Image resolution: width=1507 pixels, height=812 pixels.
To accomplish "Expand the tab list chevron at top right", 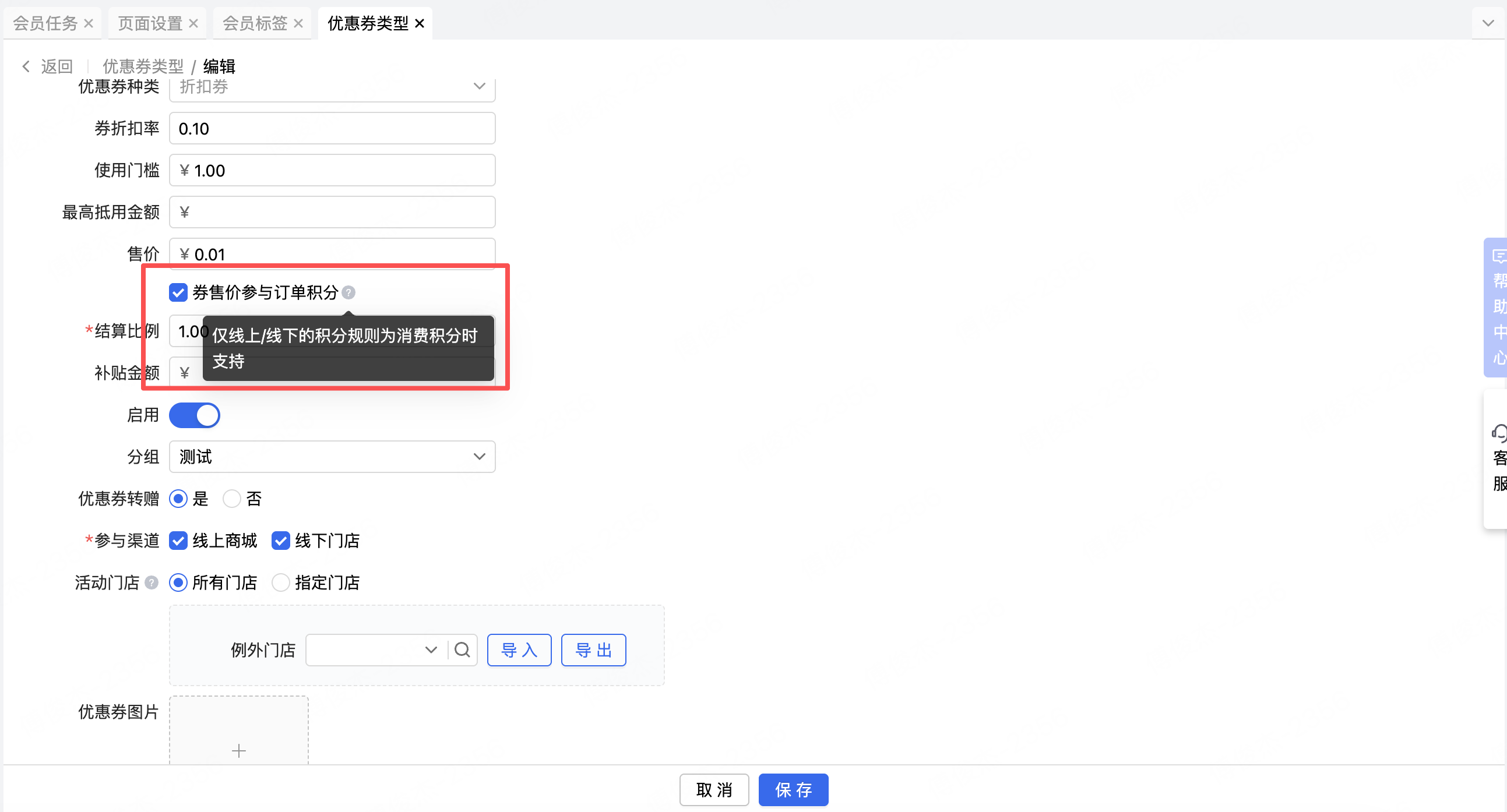I will 1488,23.
